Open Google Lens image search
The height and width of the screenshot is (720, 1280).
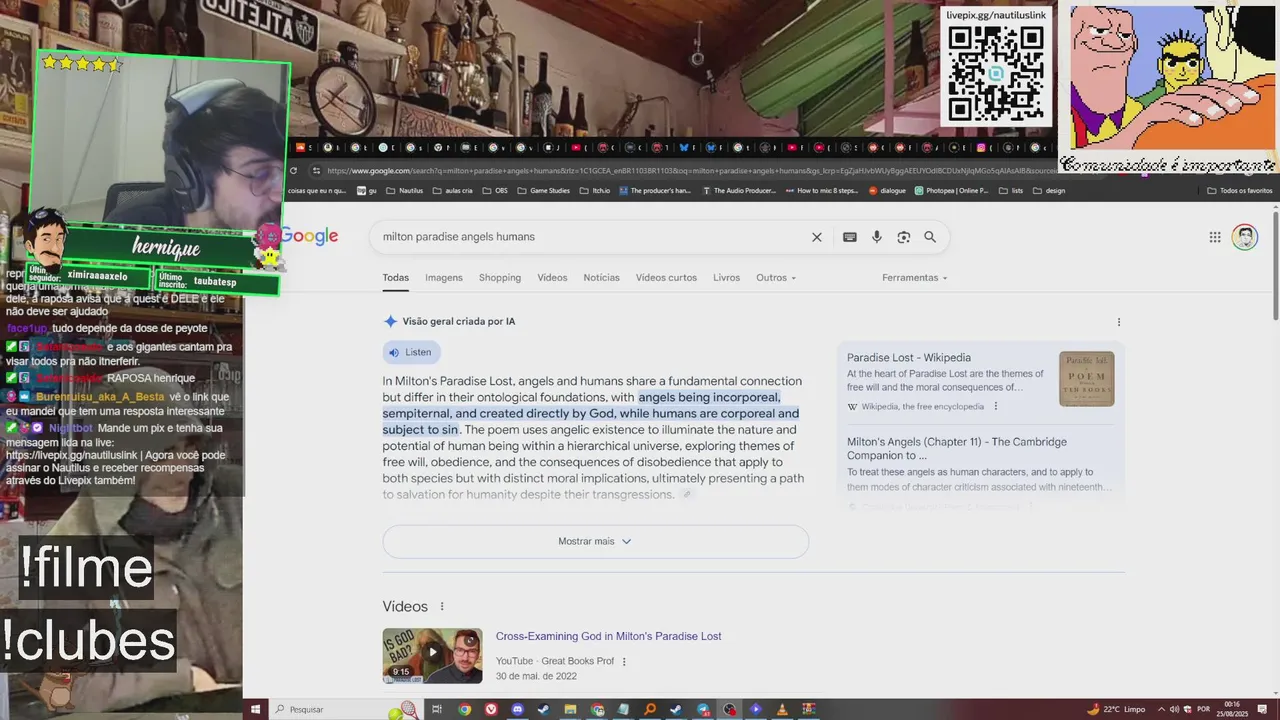coord(903,237)
